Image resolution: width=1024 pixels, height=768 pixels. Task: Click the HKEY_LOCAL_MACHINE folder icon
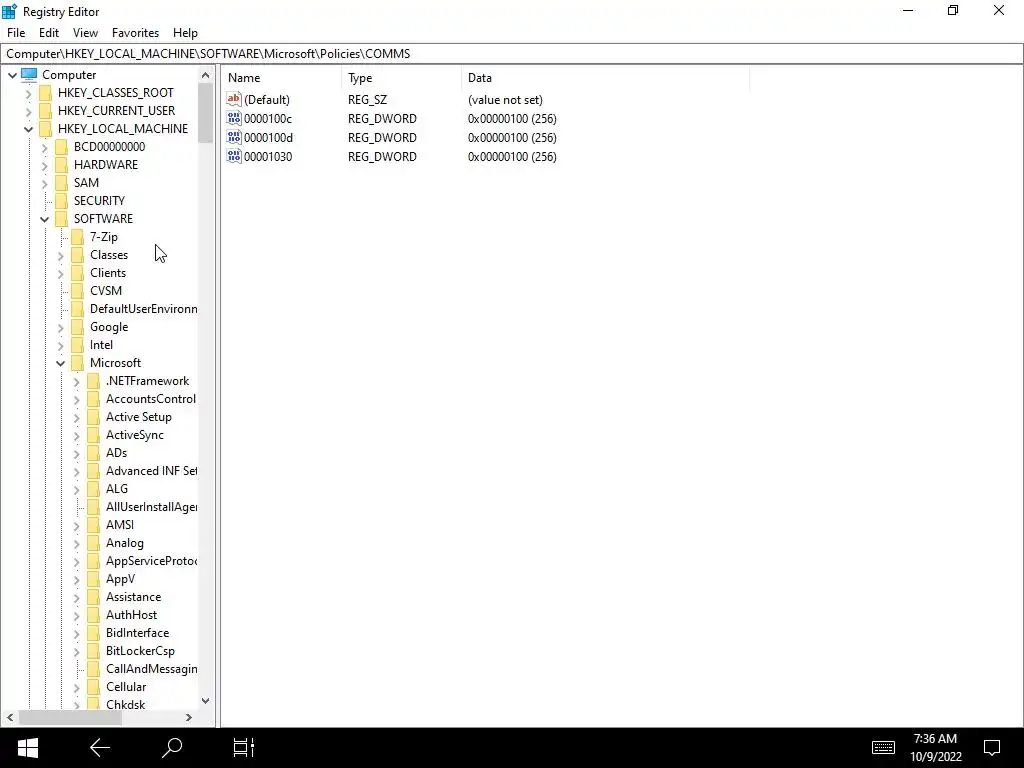pyautogui.click(x=45, y=129)
